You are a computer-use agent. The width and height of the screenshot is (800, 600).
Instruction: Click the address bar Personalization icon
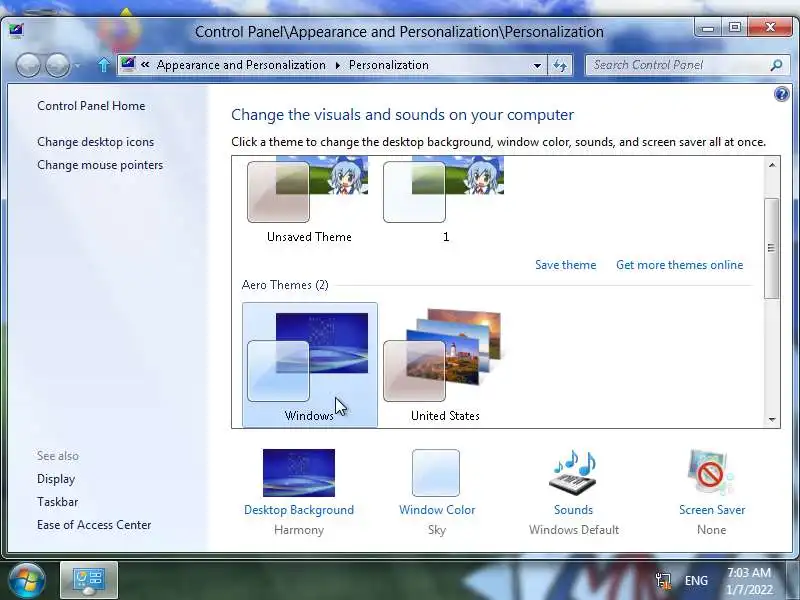coord(128,64)
